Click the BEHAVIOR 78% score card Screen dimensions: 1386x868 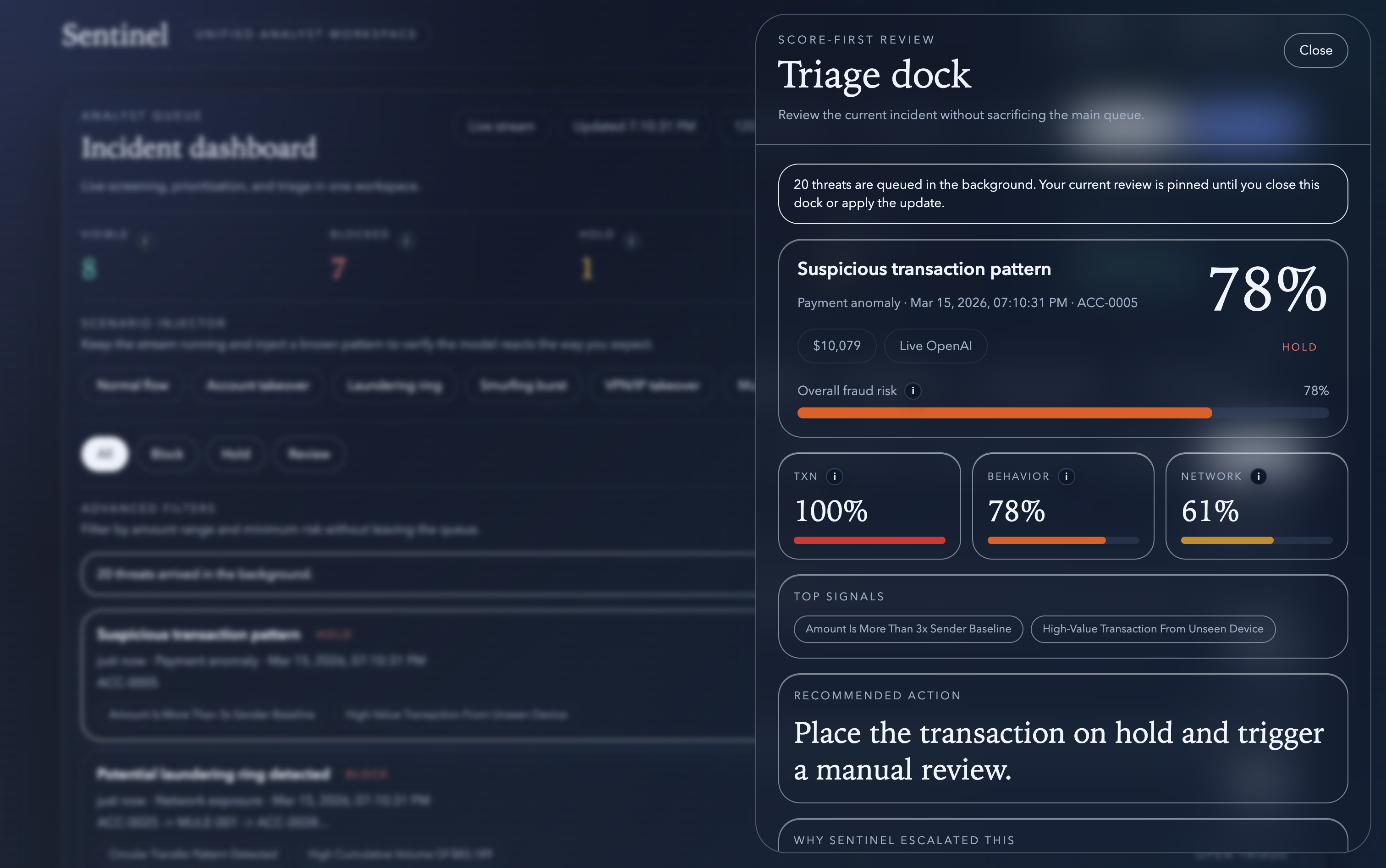coord(1063,506)
